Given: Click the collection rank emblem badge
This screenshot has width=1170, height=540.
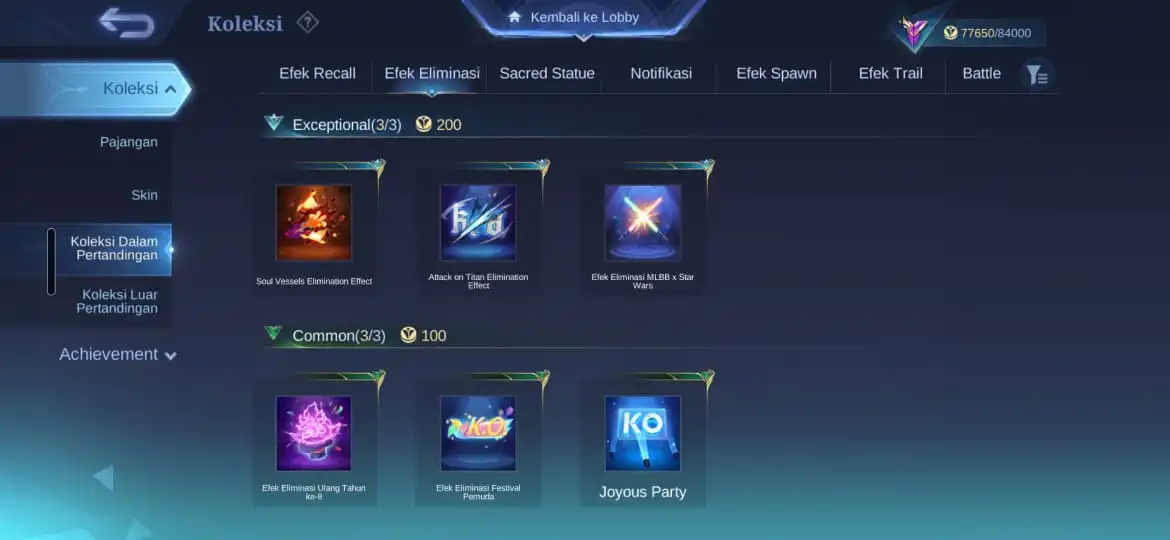Looking at the screenshot, I should coord(913,32).
